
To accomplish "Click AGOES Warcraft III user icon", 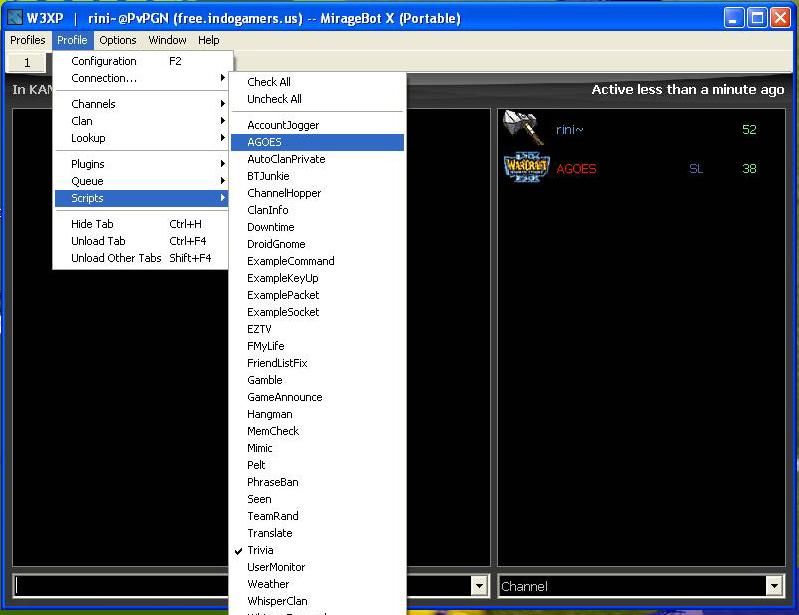I will coord(526,167).
